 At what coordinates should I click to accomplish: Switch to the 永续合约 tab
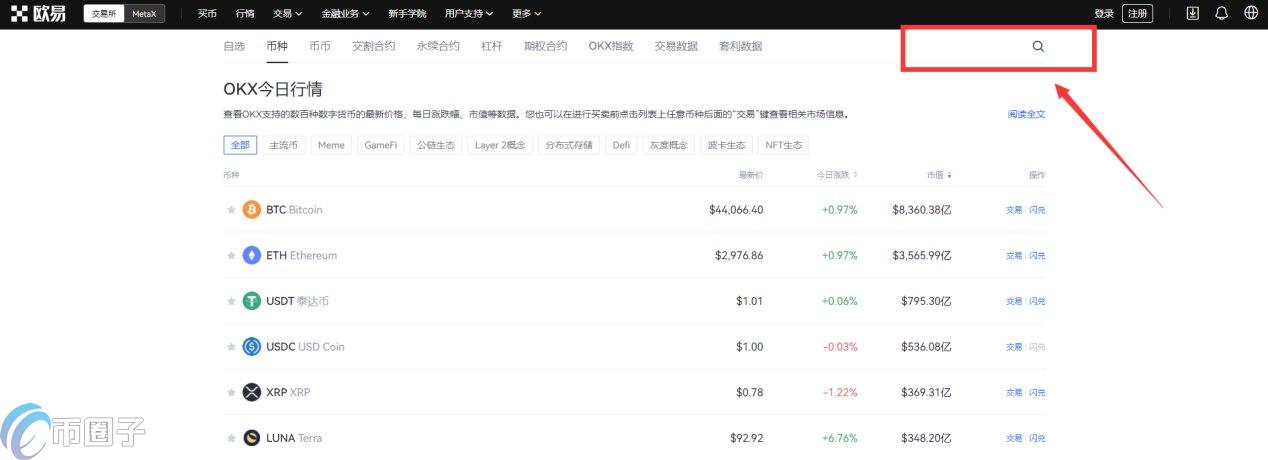tap(438, 46)
